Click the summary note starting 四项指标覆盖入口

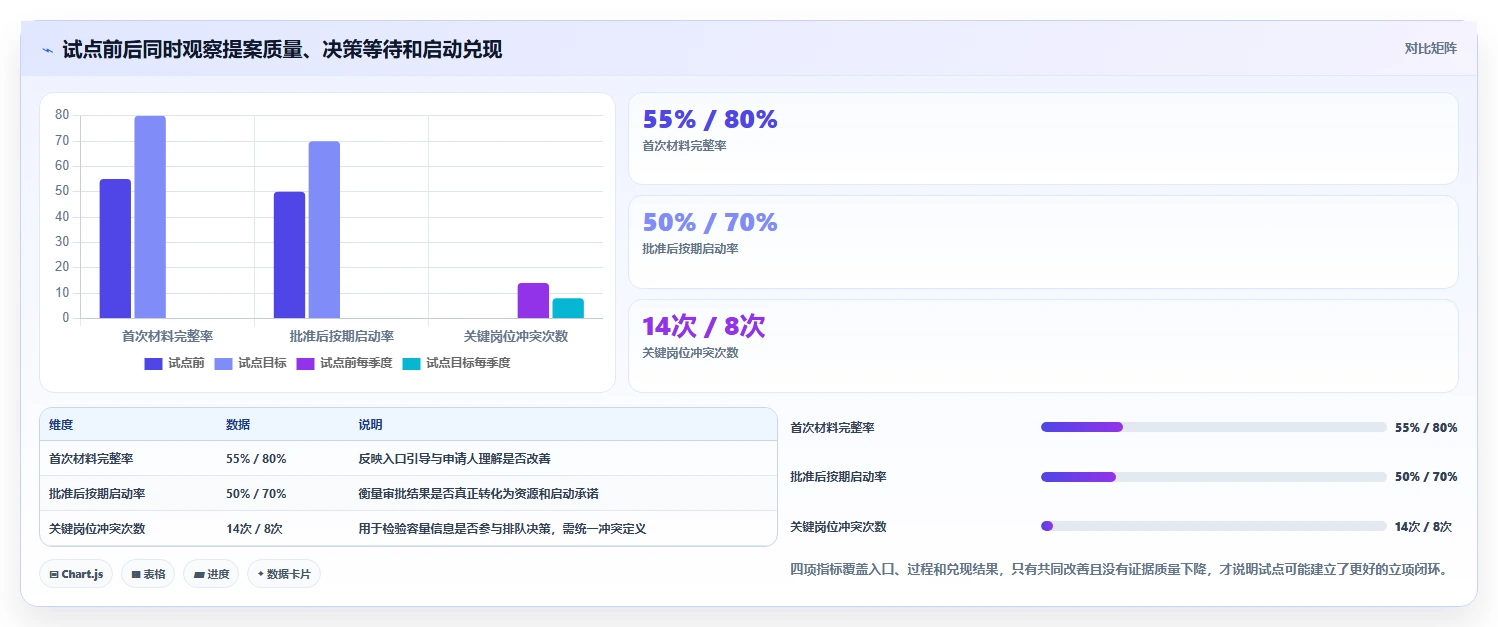click(1119, 570)
